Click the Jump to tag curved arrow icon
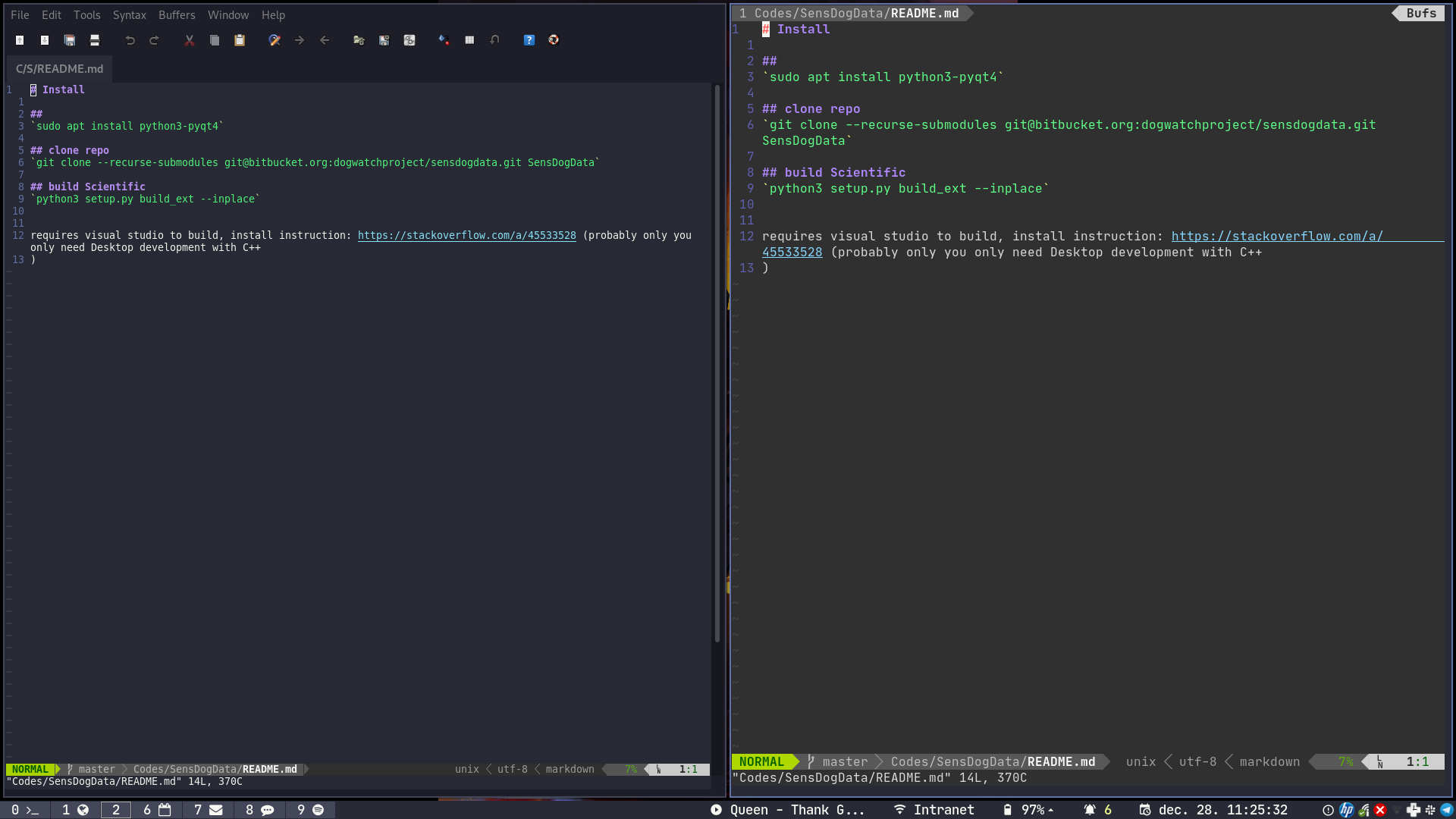Viewport: 1456px width, 819px height. [x=494, y=40]
